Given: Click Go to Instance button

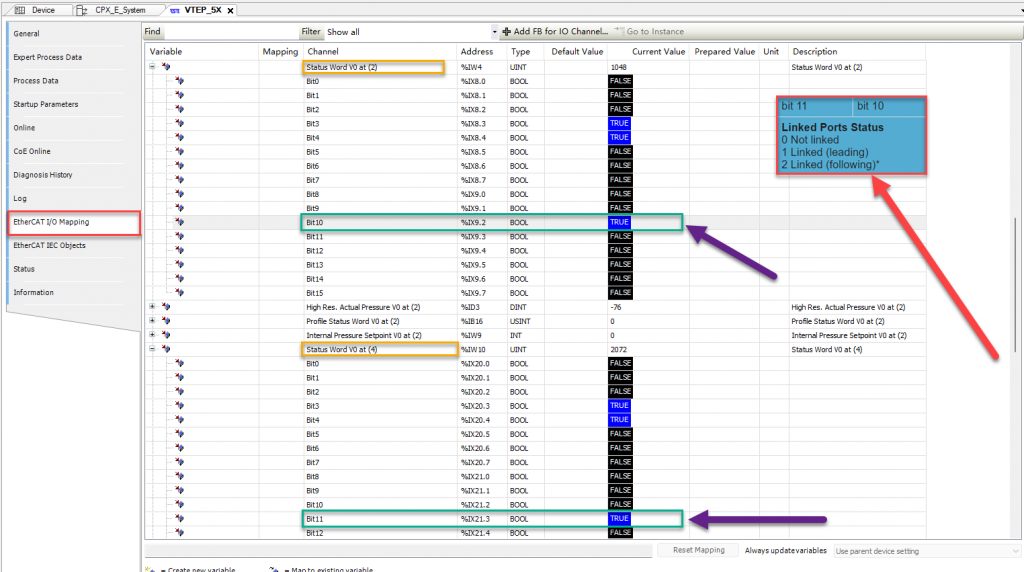Looking at the screenshot, I should [649, 31].
